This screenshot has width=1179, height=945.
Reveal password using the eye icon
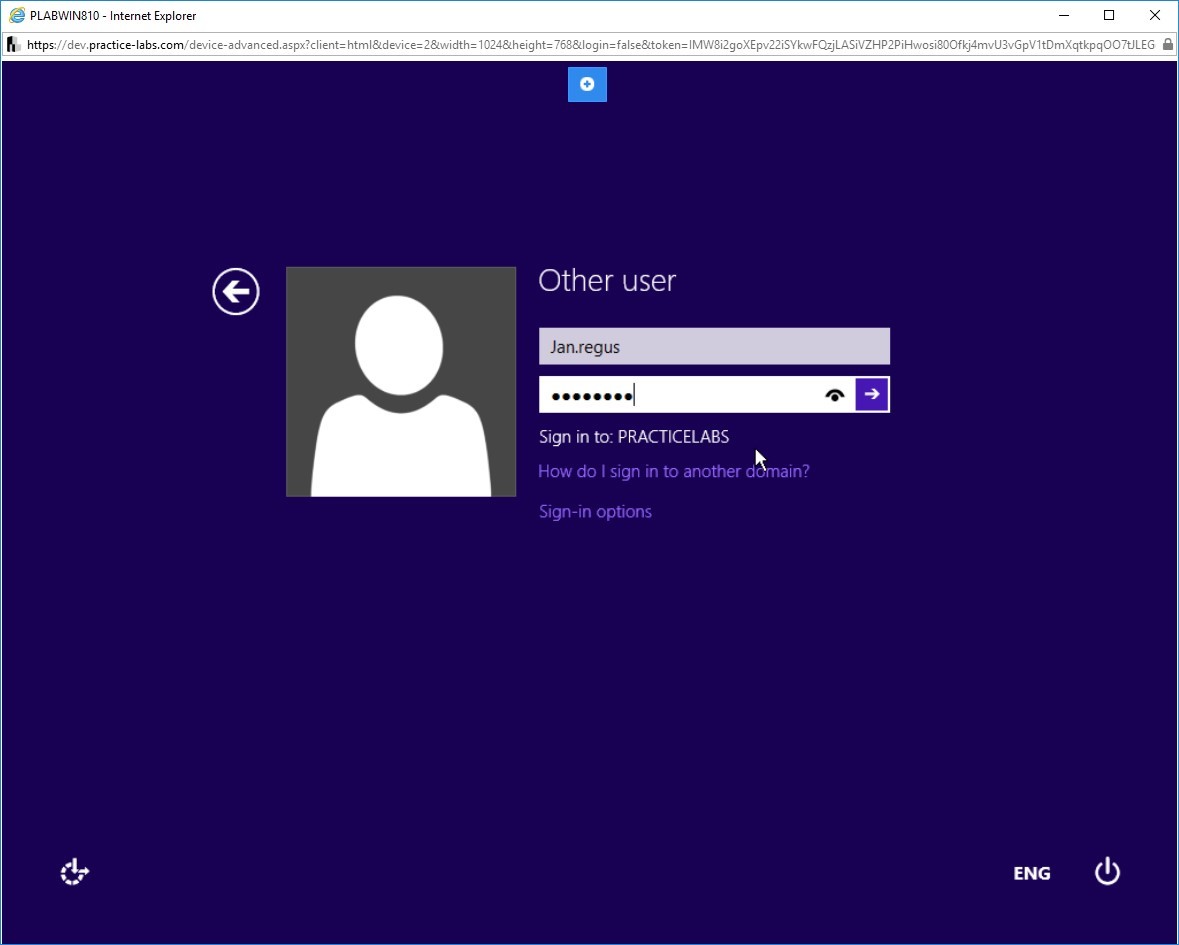(835, 395)
